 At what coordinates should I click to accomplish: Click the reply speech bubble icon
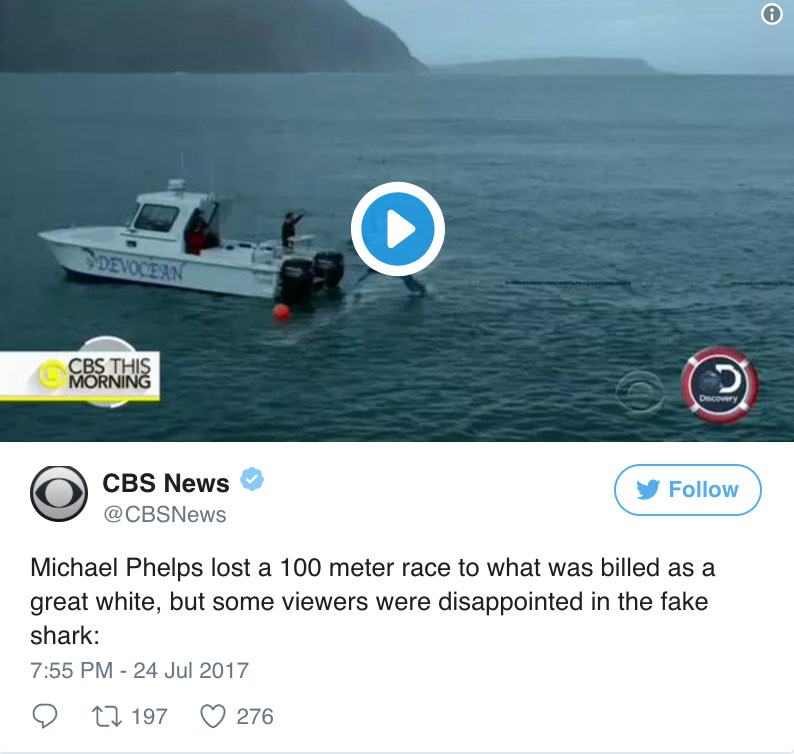tap(45, 717)
